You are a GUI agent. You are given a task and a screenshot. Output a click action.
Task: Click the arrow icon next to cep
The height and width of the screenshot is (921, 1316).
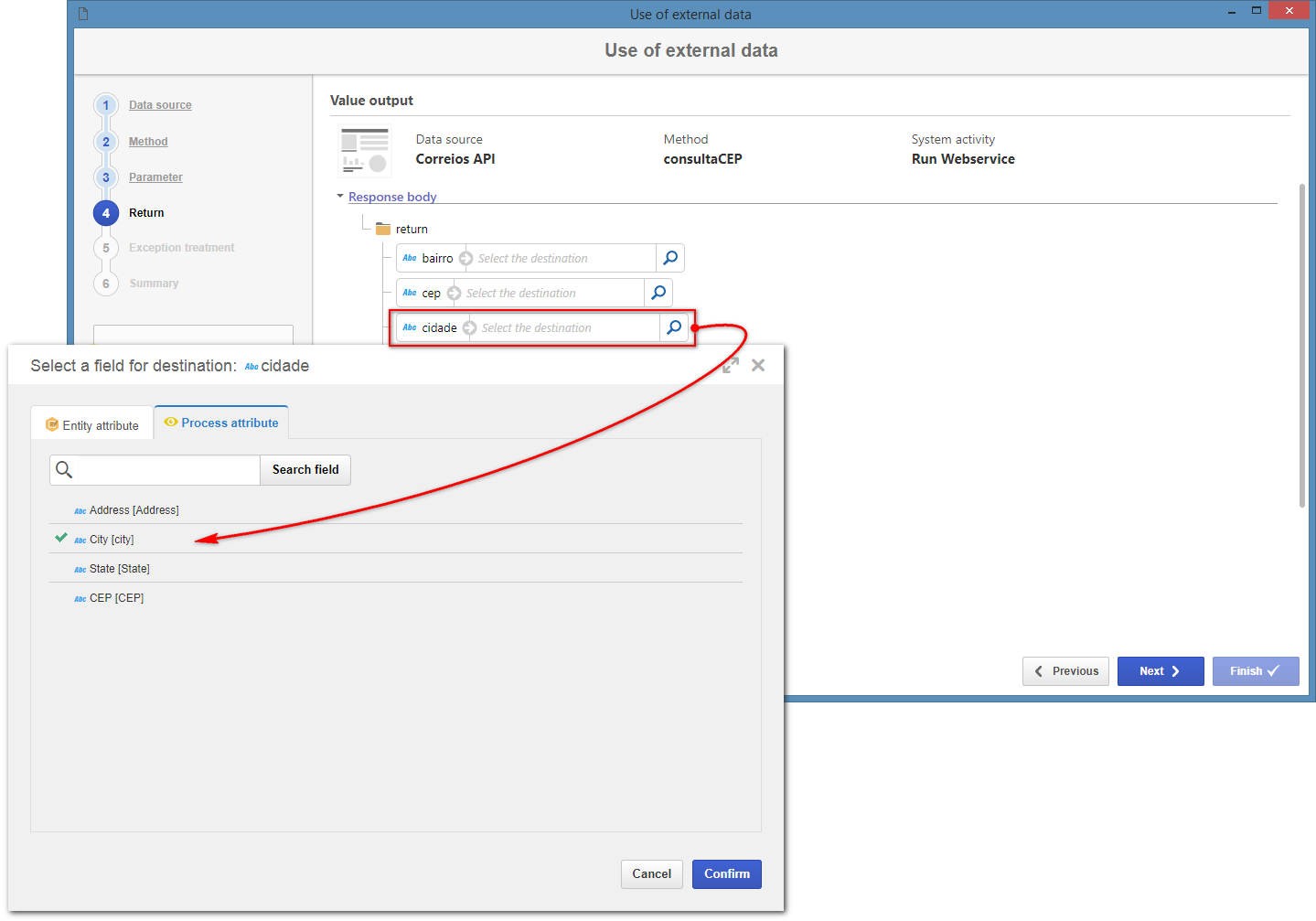[x=454, y=293]
